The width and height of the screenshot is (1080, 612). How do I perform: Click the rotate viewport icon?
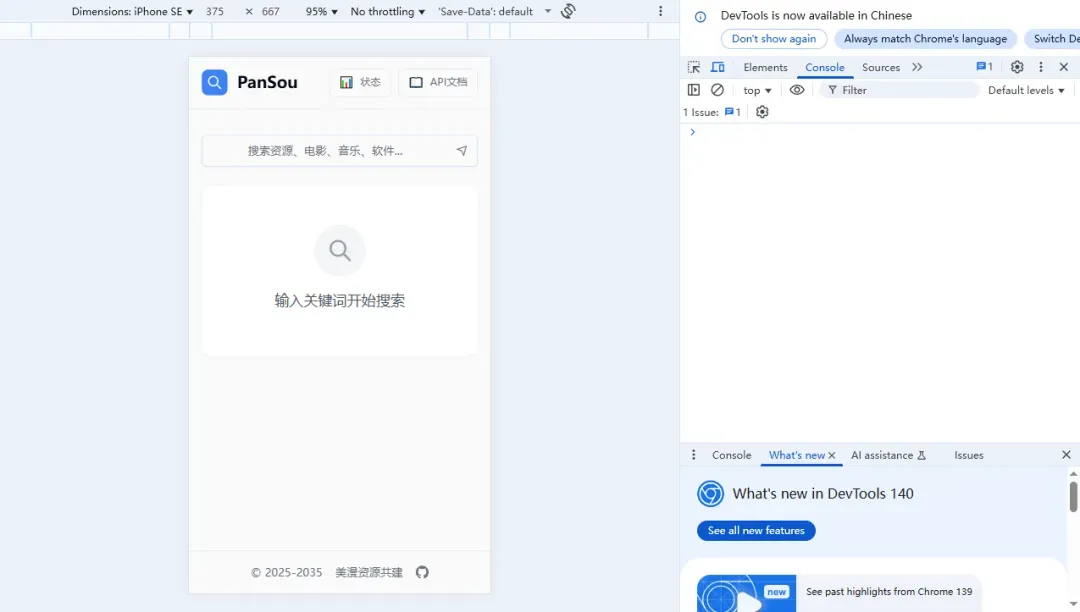click(567, 11)
